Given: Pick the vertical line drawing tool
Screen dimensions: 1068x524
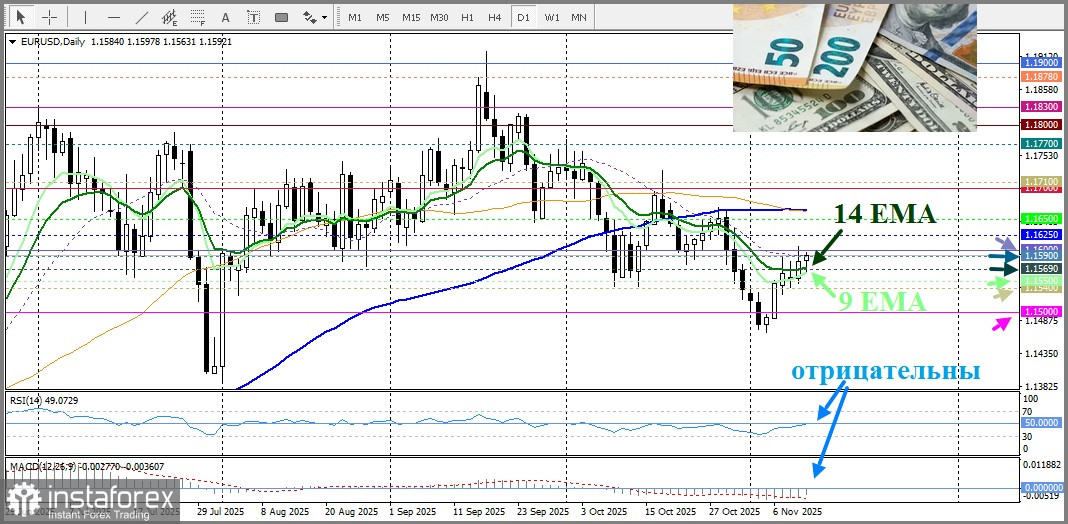Looking at the screenshot, I should 85,17.
